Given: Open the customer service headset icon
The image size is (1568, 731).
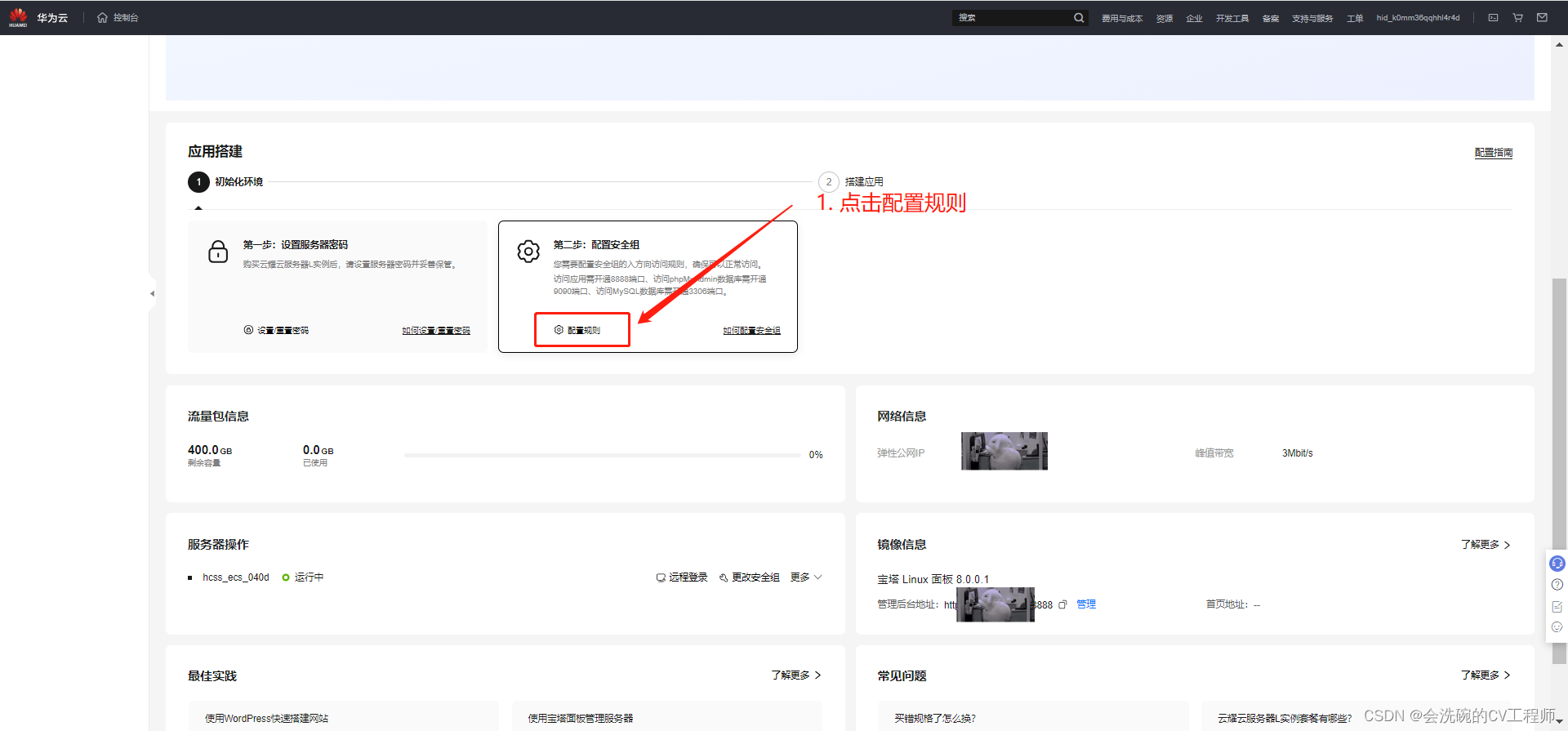Looking at the screenshot, I should tap(1557, 564).
